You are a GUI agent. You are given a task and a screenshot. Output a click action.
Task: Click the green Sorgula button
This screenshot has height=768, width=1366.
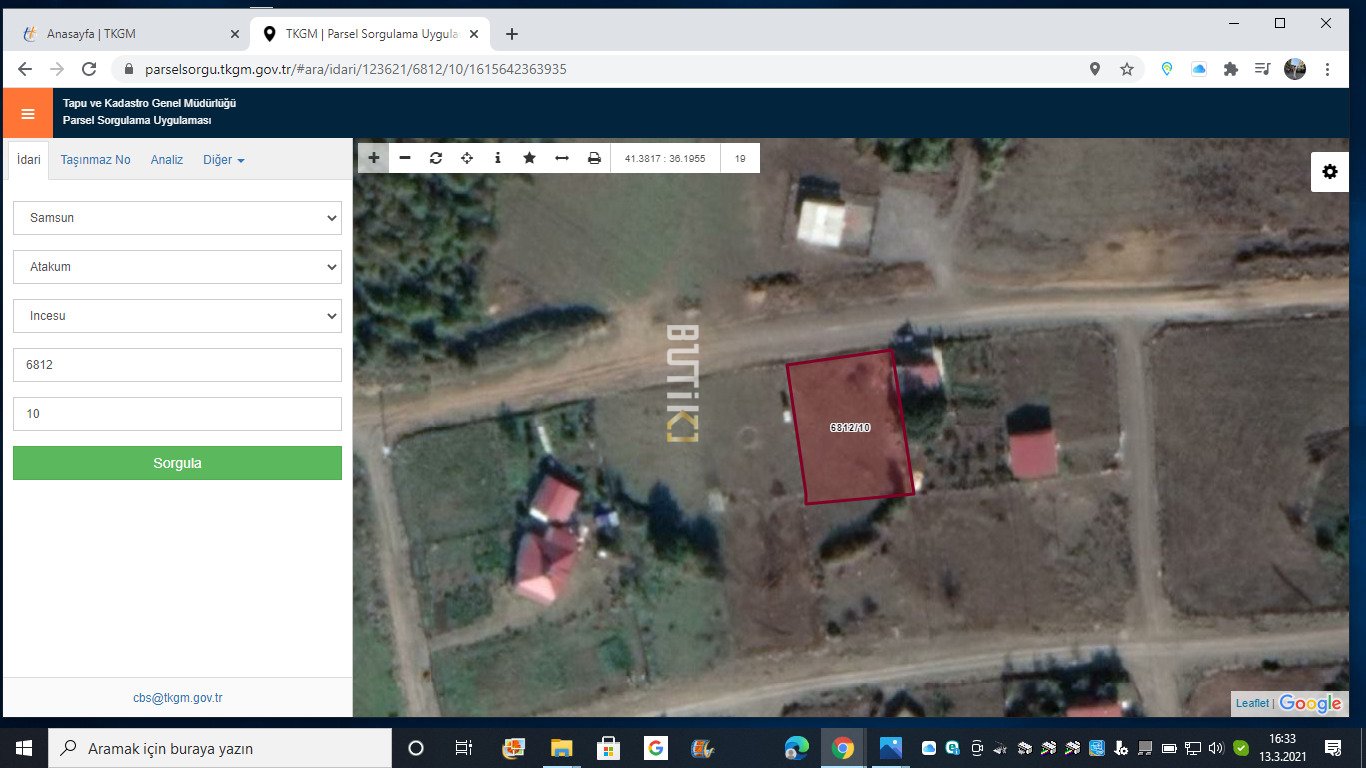coord(177,463)
